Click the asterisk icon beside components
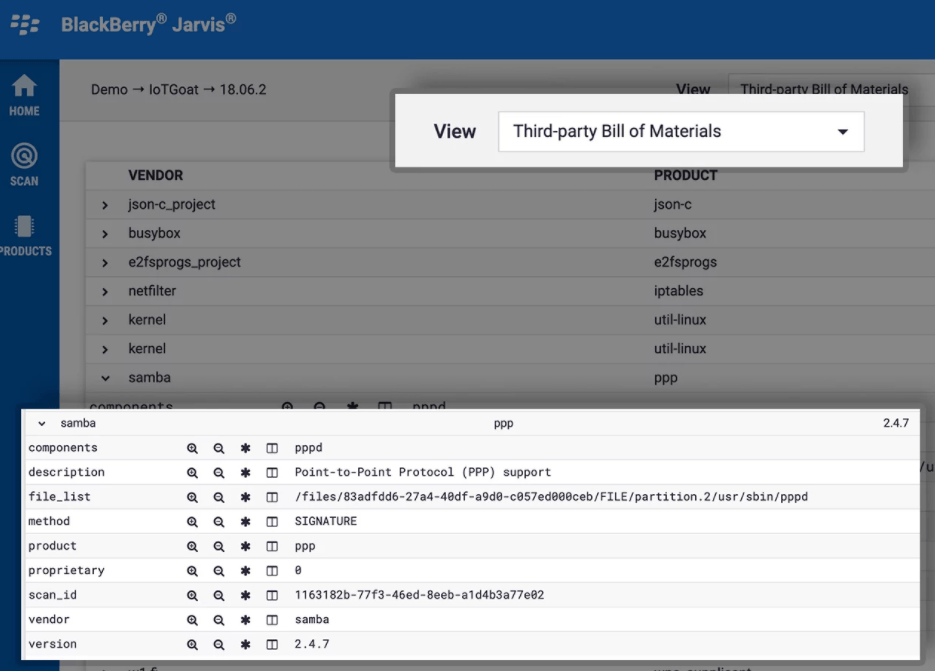This screenshot has height=671, width=935. [245, 448]
